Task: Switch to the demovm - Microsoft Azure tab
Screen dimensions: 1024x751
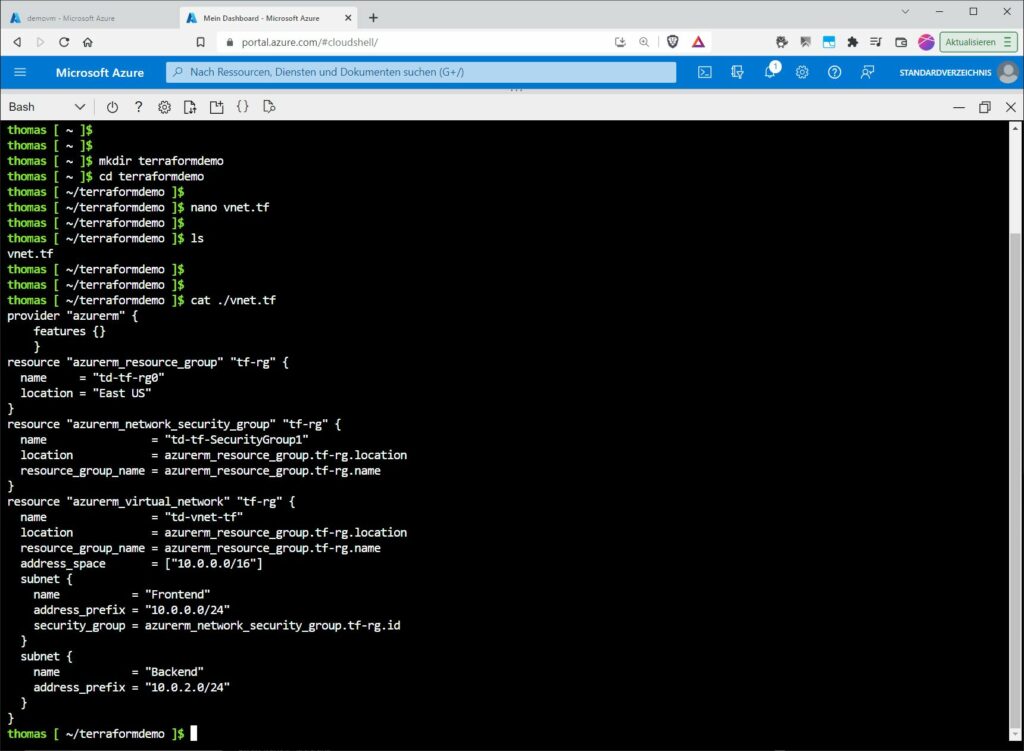Action: pyautogui.click(x=88, y=18)
